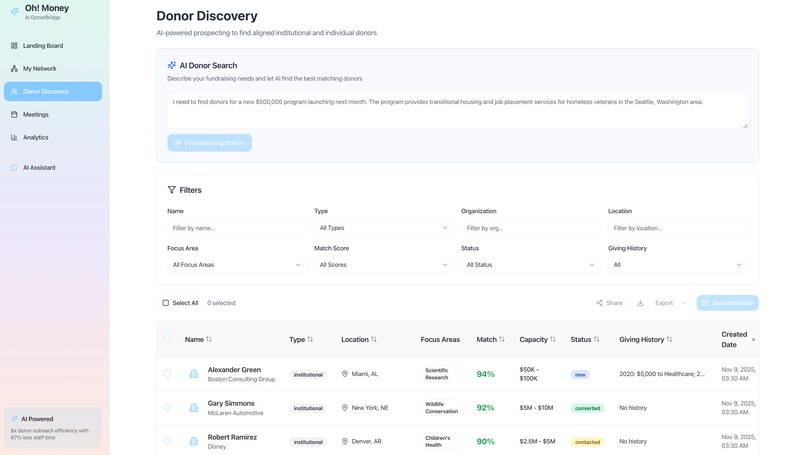This screenshot has height=455, width=806.
Task: Click the Donor Discovery people icon
Action: [x=14, y=92]
